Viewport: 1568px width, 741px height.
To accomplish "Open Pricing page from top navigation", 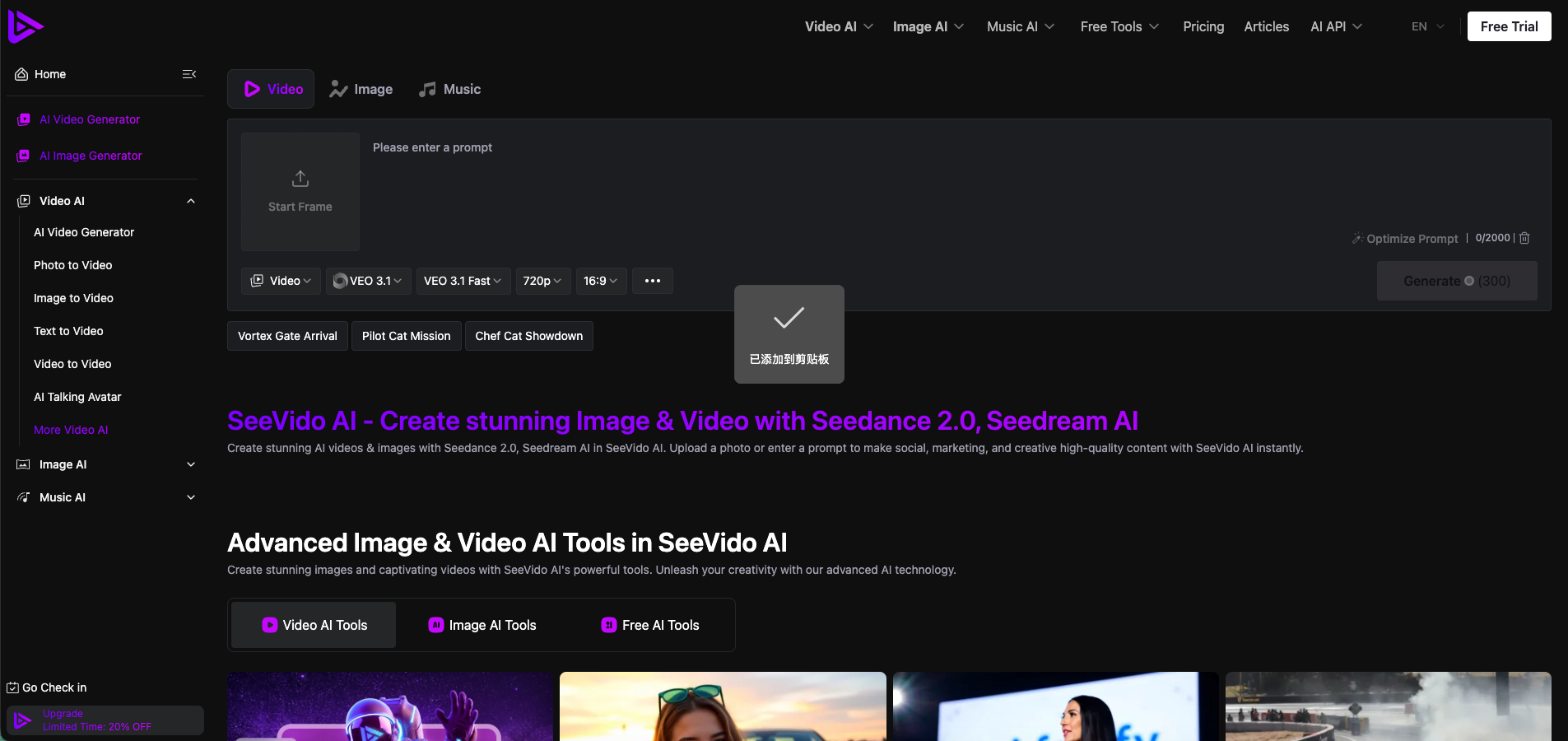I will [x=1203, y=26].
